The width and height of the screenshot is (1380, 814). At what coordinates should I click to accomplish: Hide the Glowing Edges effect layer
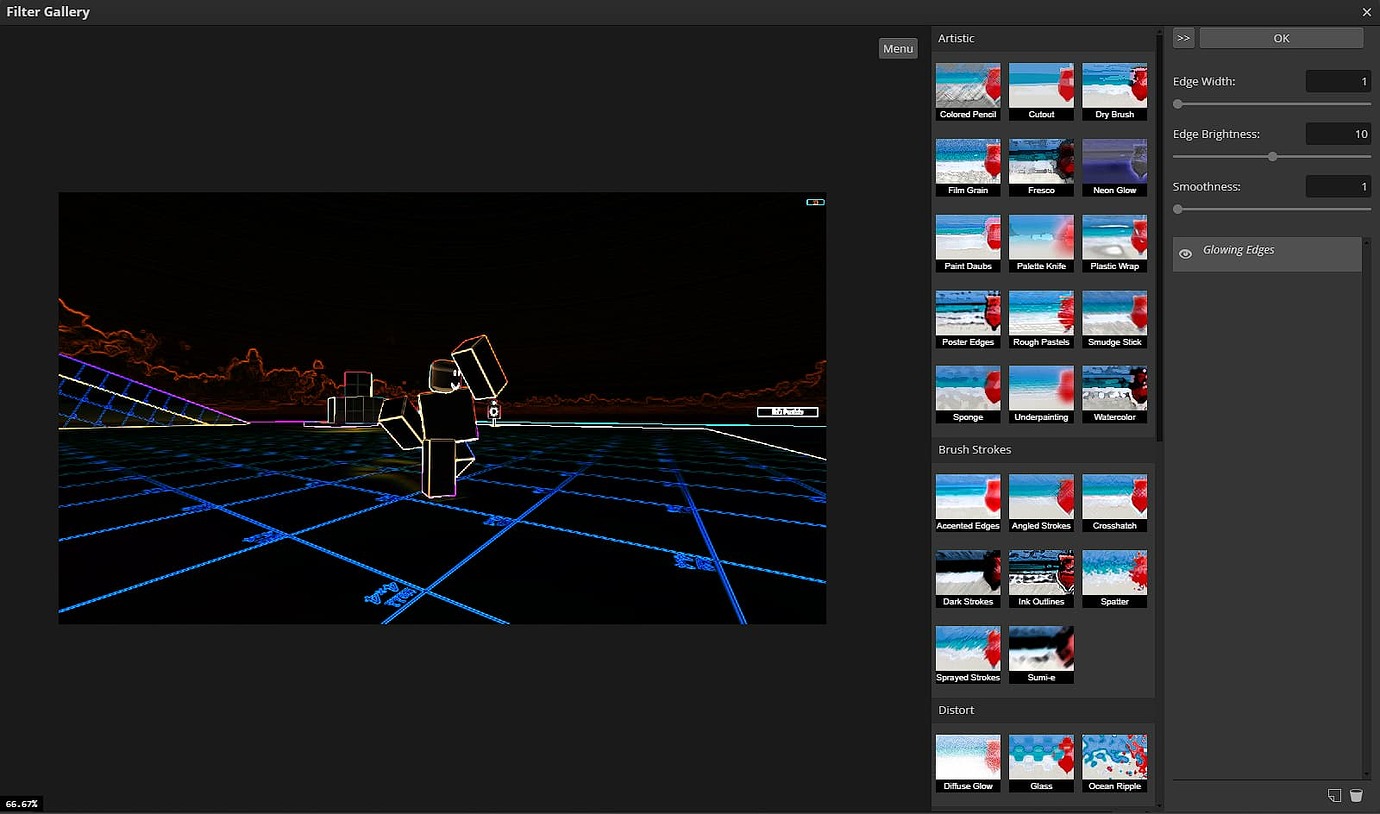(x=1185, y=253)
